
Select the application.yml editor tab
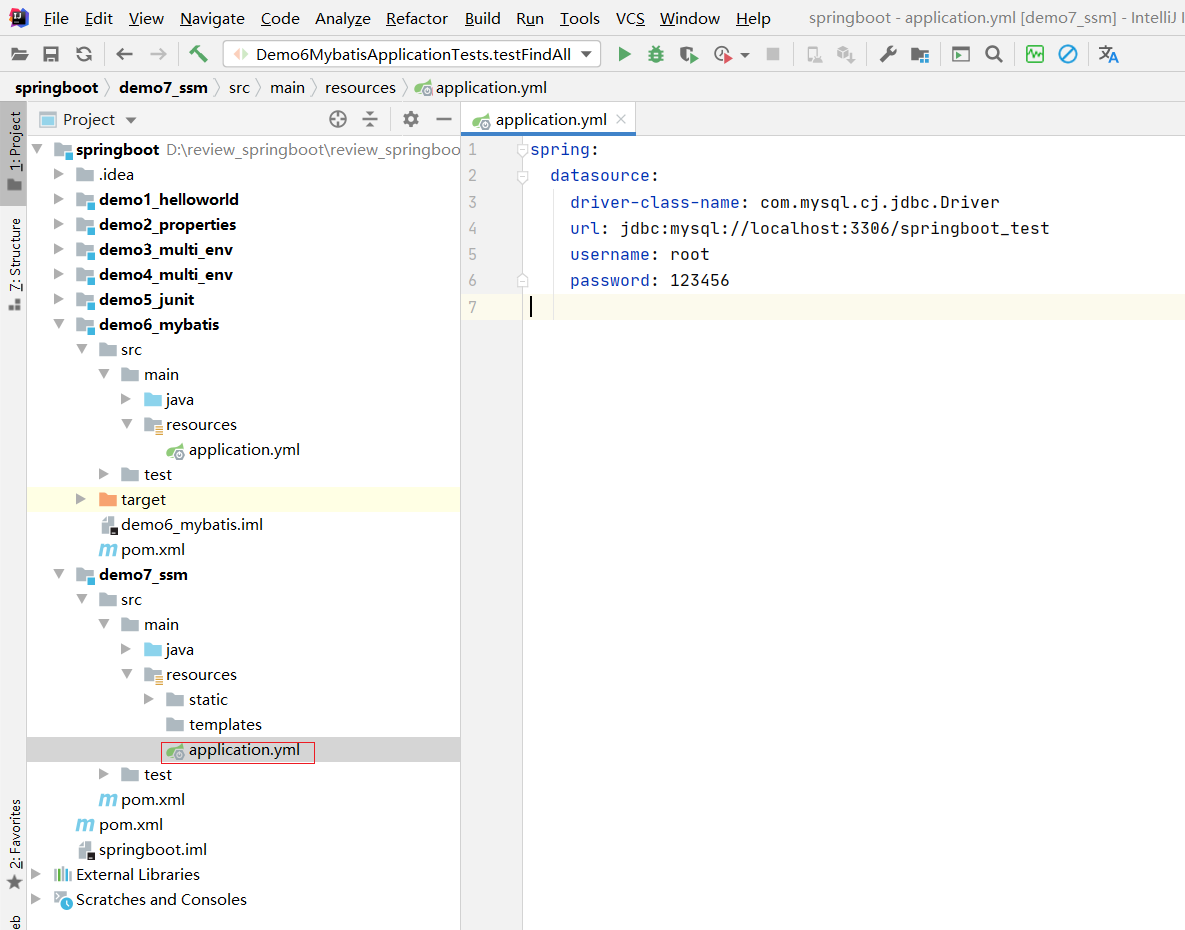[x=549, y=120]
